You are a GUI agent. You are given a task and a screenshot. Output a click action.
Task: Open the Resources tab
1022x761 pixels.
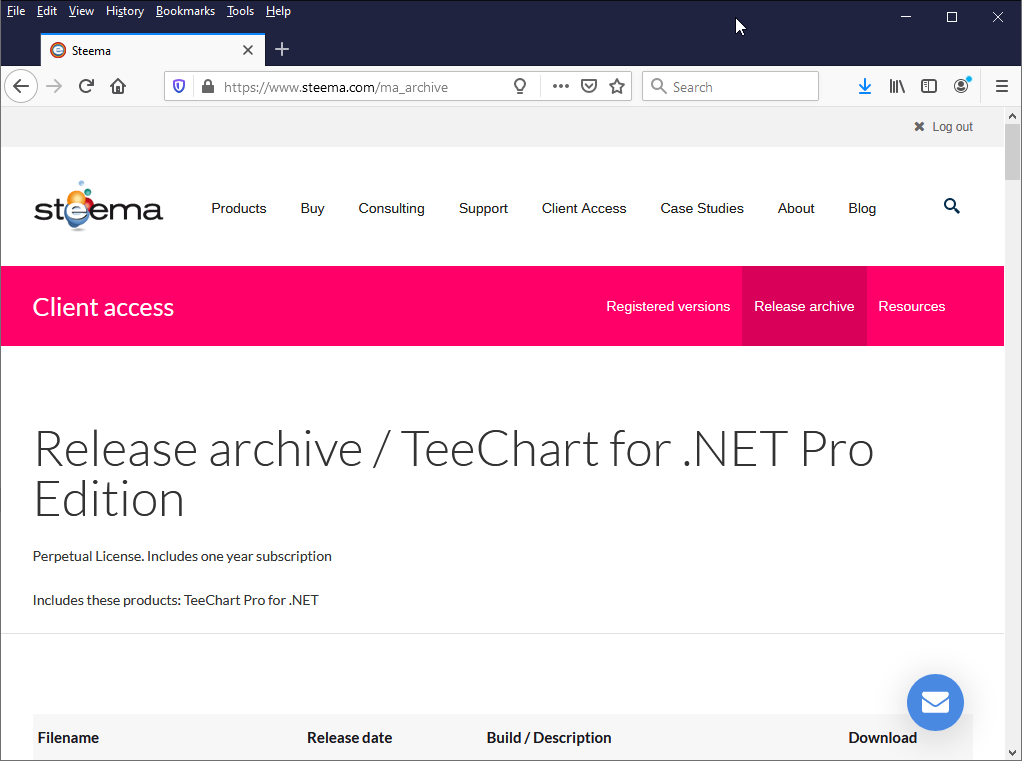pyautogui.click(x=911, y=306)
